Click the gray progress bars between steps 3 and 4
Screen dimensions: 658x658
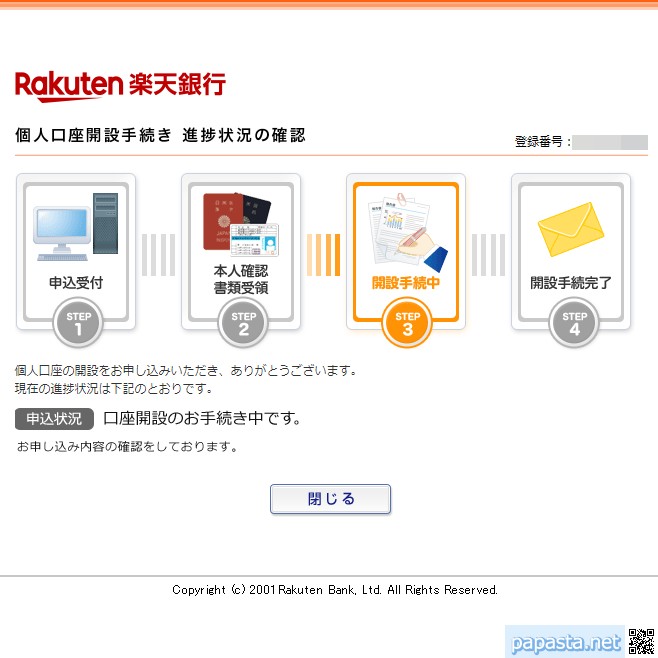click(488, 255)
